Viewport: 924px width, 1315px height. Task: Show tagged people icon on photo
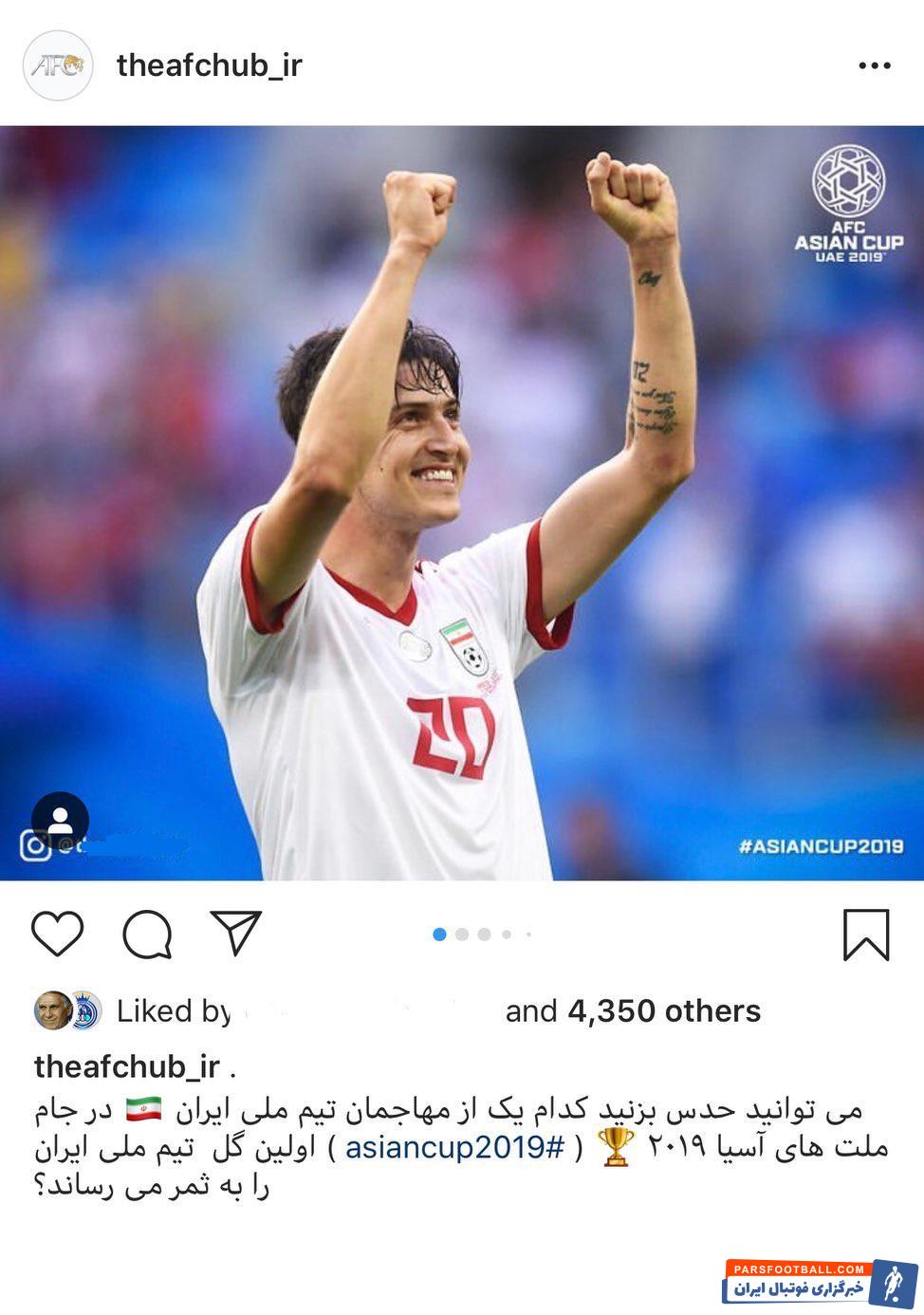pyautogui.click(x=60, y=820)
